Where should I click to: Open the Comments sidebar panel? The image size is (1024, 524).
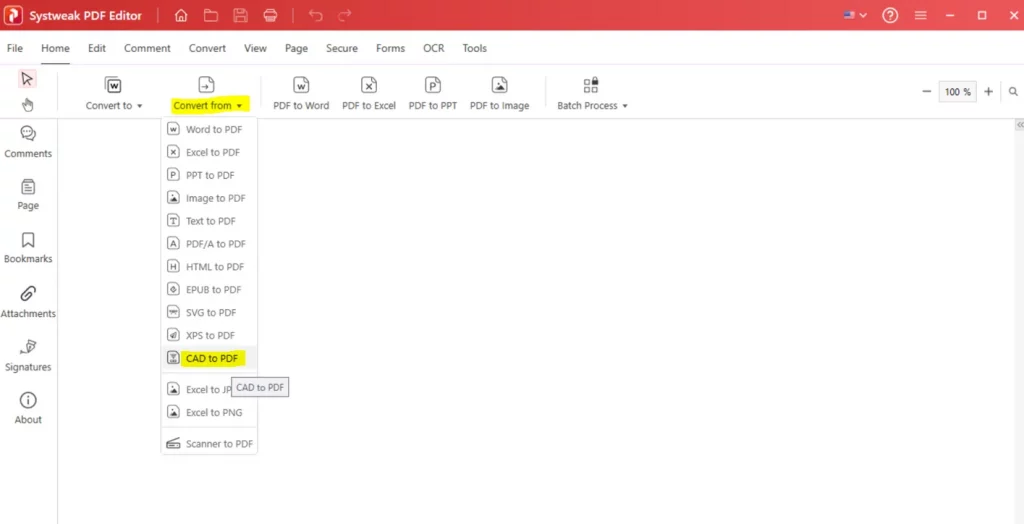tap(28, 142)
